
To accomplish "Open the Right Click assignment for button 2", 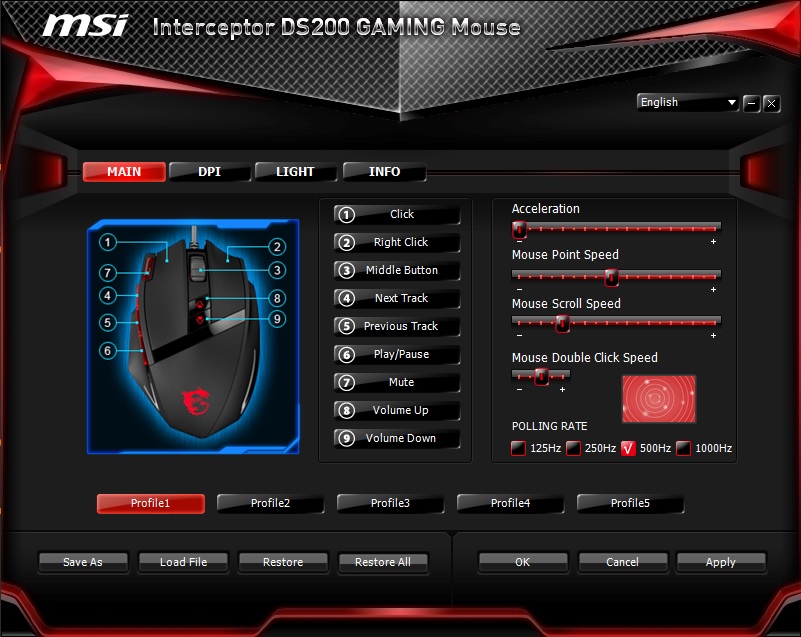I will pyautogui.click(x=397, y=243).
